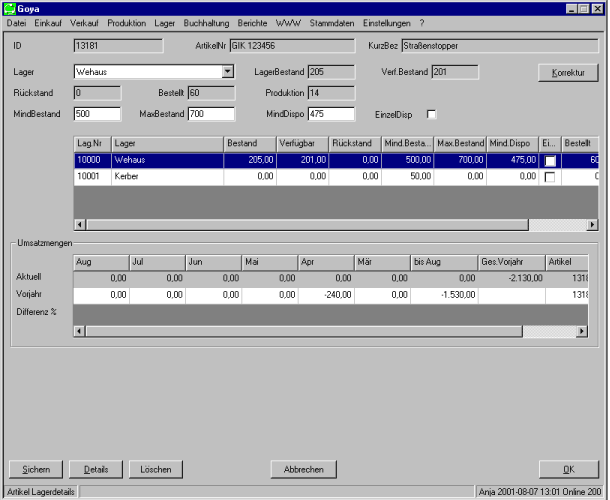Click the Bestellt field showing 60

coord(211,93)
